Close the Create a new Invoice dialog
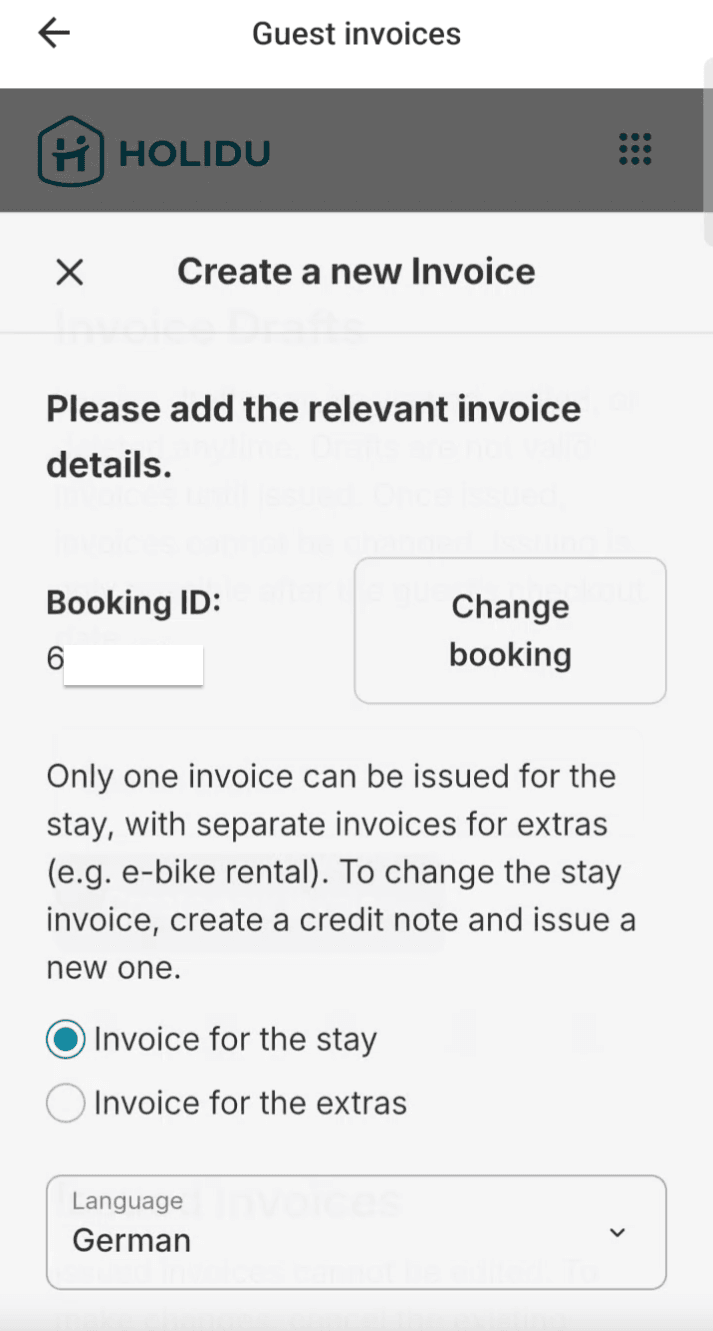This screenshot has height=1331, width=713. 69,272
